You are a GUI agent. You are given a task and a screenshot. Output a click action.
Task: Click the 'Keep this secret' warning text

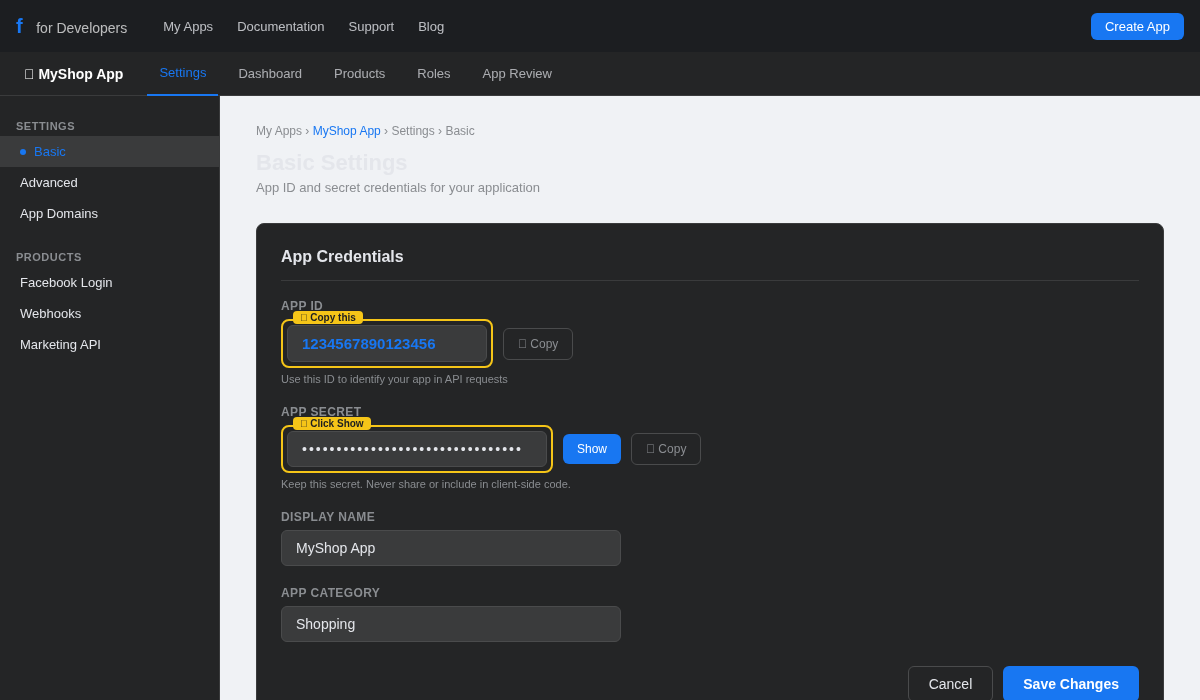pyautogui.click(x=426, y=484)
